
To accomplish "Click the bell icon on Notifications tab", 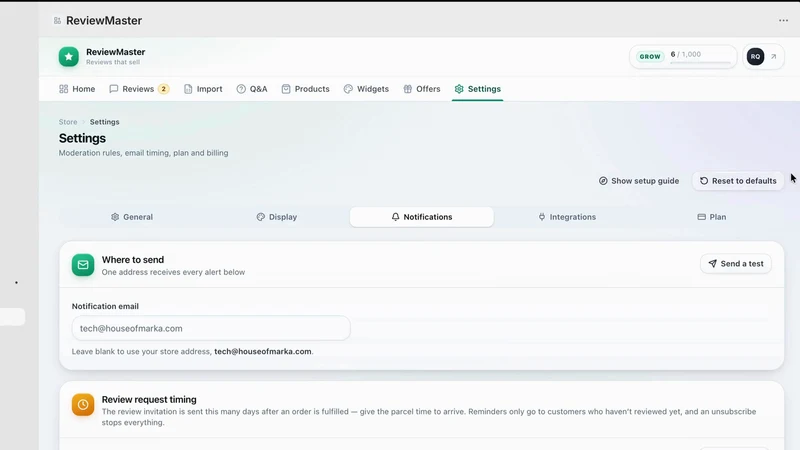I will [x=395, y=217].
